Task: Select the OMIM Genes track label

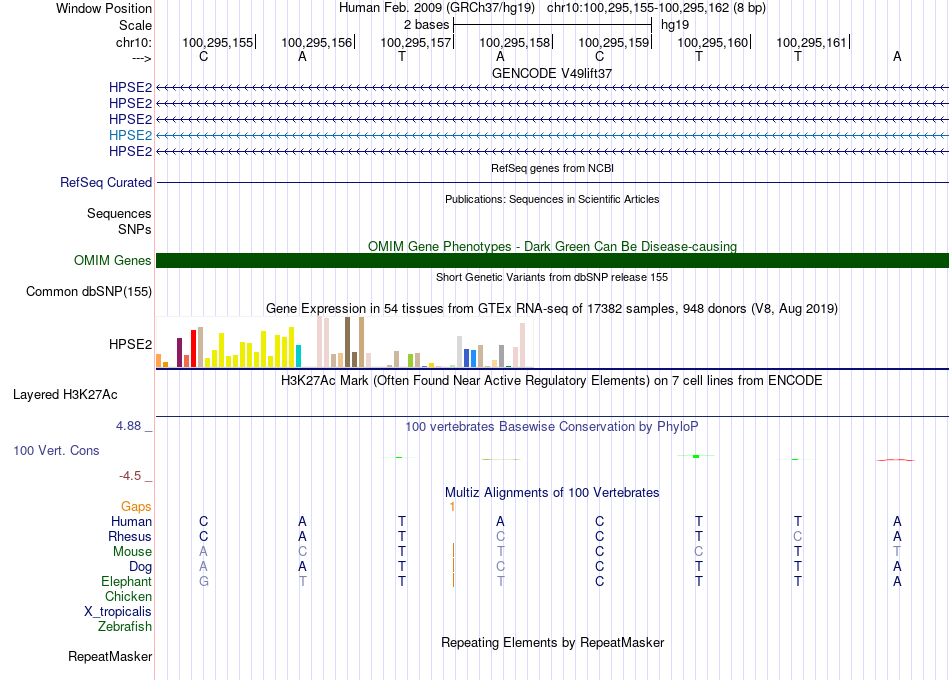Action: 113,261
